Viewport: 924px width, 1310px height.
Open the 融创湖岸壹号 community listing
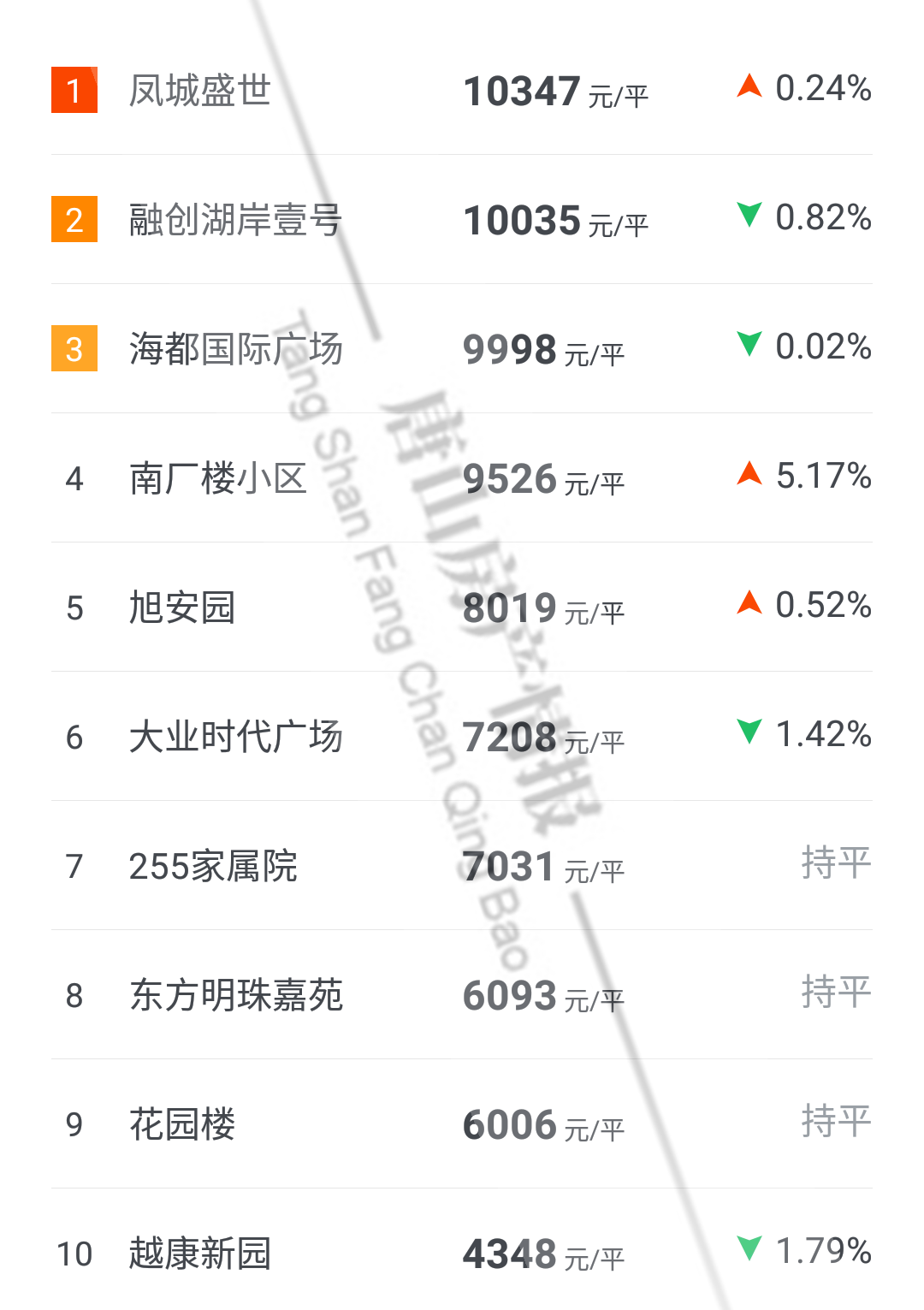(x=235, y=220)
